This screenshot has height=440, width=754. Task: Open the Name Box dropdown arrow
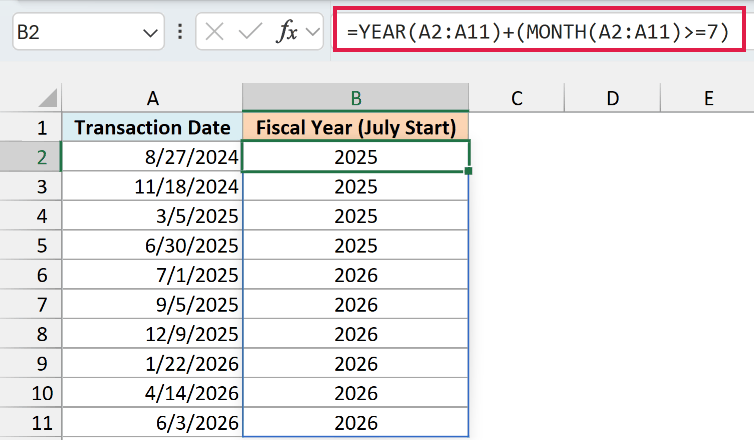151,33
